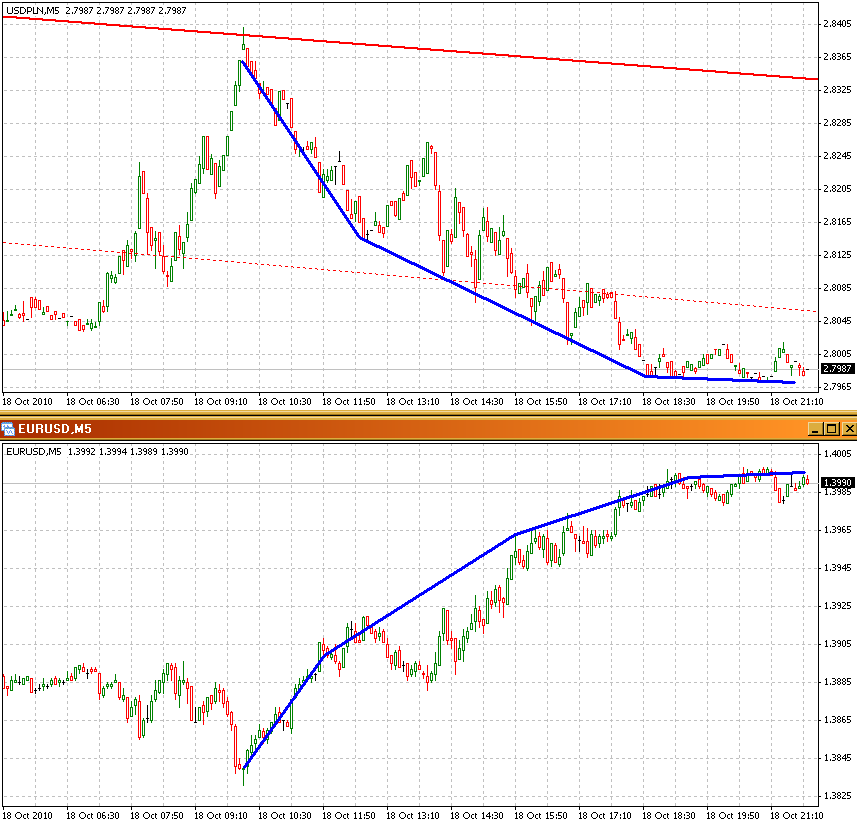The width and height of the screenshot is (857, 824).
Task: Select the current price label 1.3990
Action: pos(838,482)
